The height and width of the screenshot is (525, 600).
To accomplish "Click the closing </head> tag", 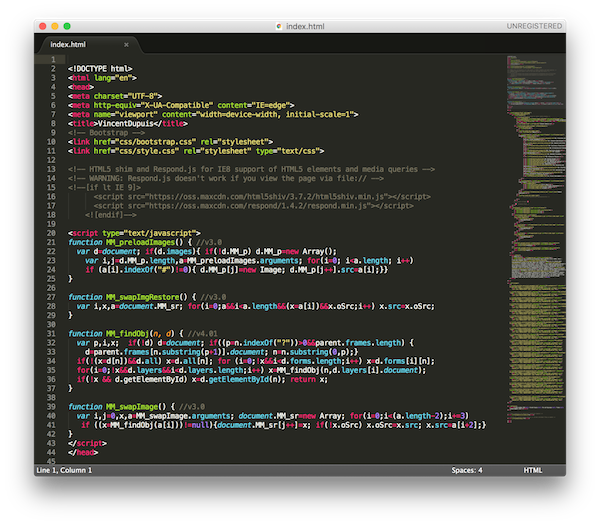I will (83, 452).
